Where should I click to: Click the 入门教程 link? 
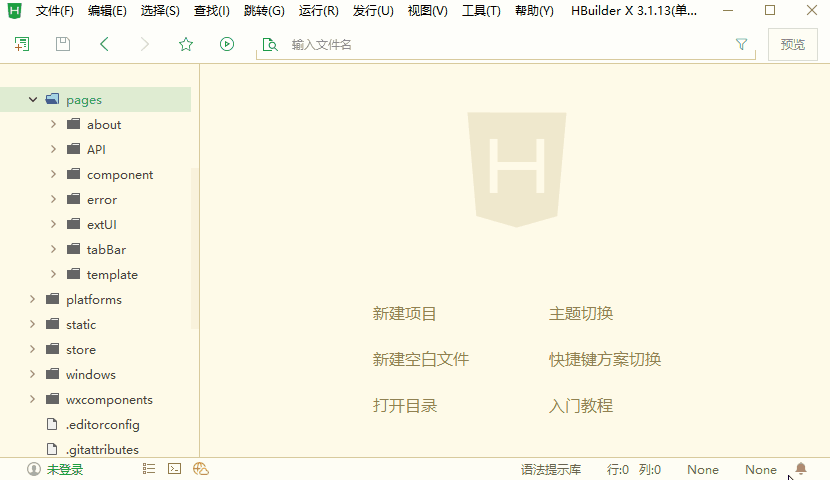tap(581, 406)
